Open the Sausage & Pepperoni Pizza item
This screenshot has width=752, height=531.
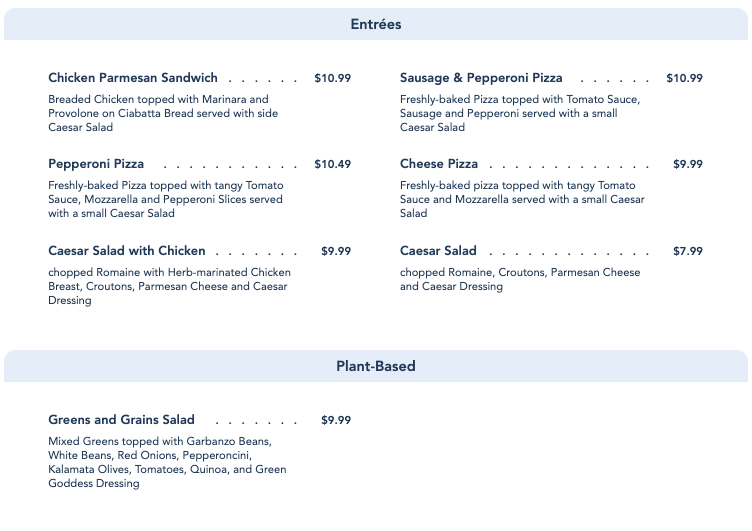(481, 78)
